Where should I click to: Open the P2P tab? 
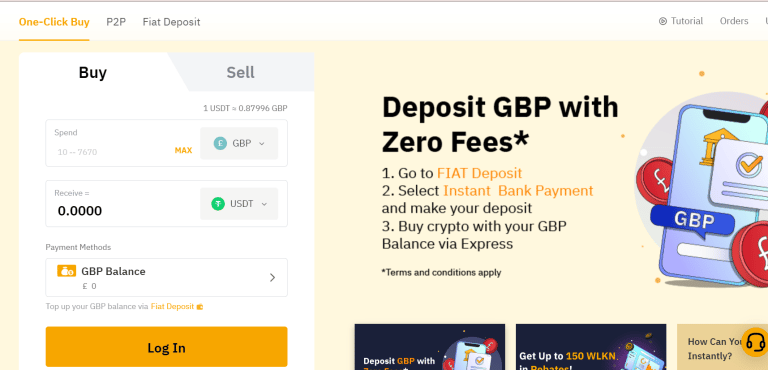pyautogui.click(x=116, y=22)
